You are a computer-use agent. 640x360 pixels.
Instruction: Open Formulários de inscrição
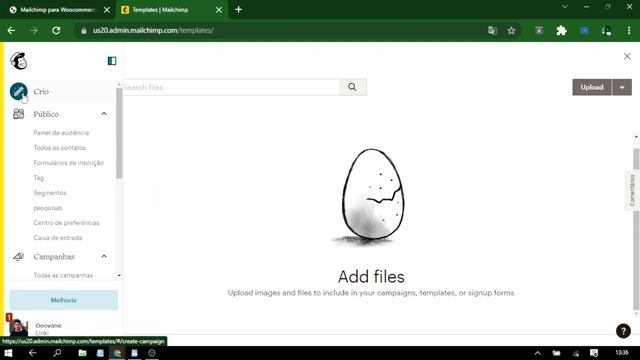click(x=69, y=163)
